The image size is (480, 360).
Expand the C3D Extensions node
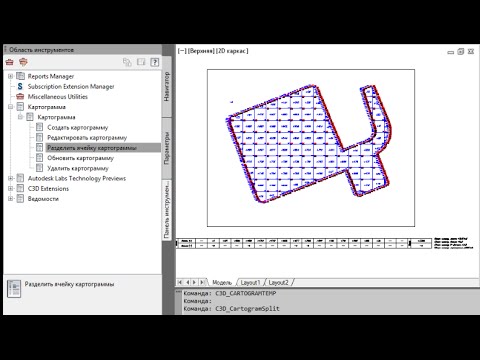[10, 189]
